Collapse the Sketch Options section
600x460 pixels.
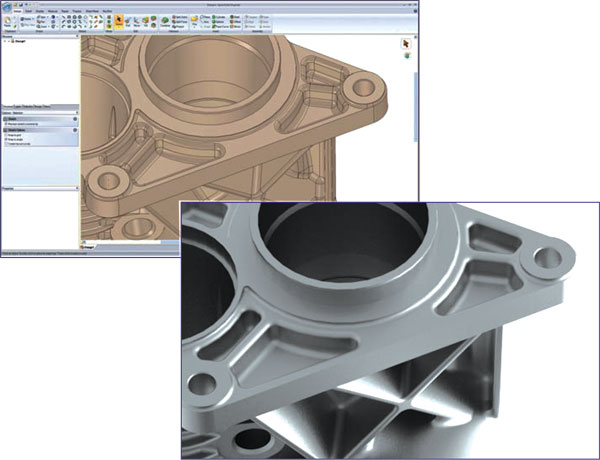(x=75, y=130)
